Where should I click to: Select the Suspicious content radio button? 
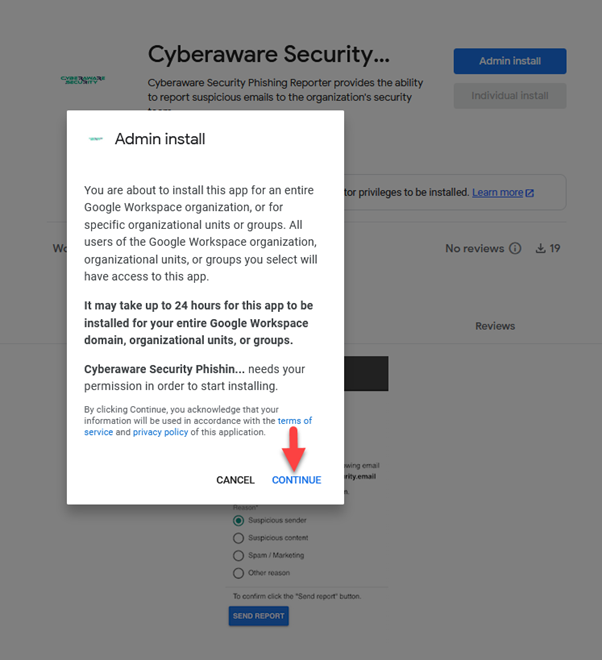(238, 538)
